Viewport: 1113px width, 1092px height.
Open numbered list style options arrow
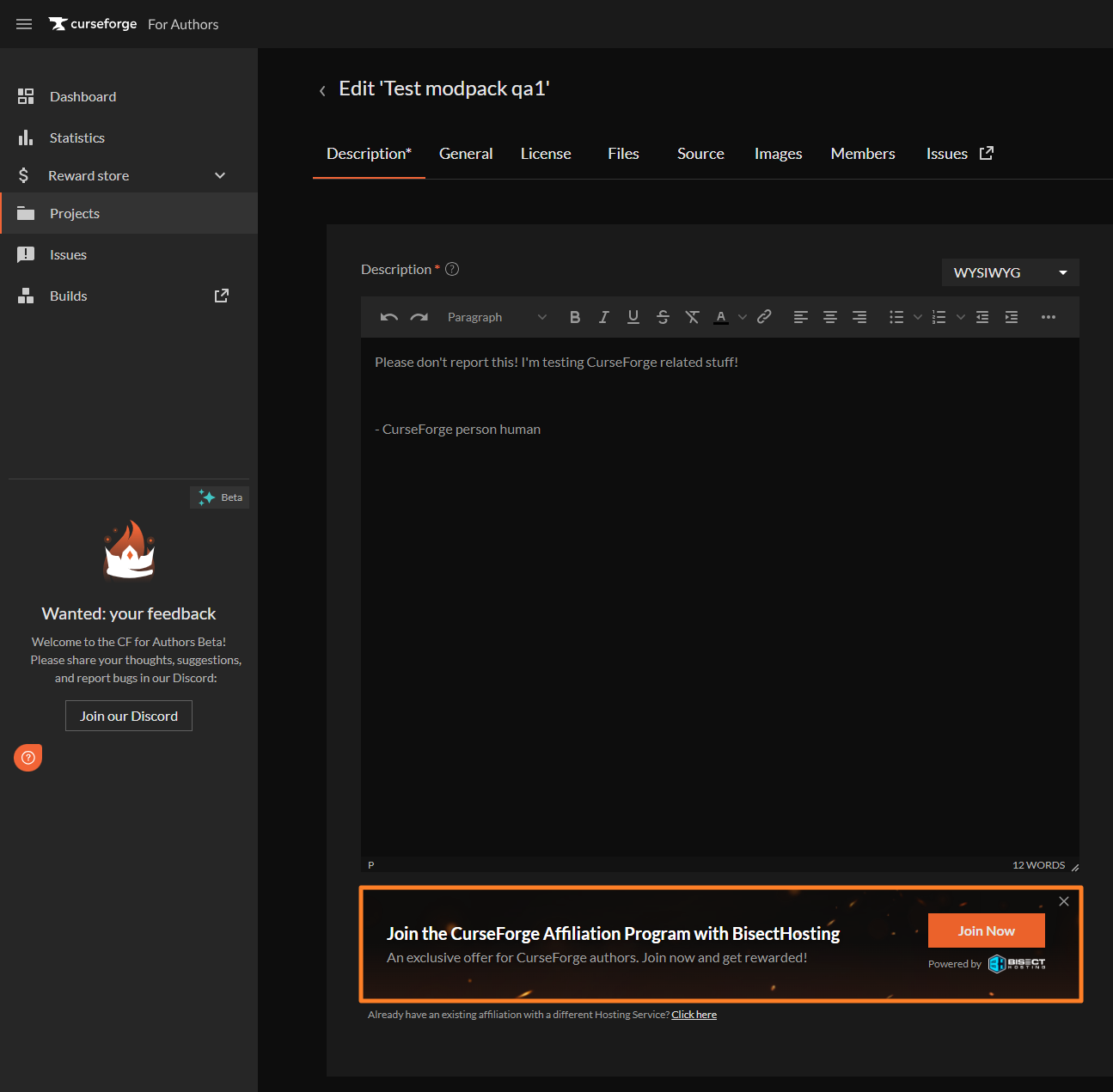click(x=961, y=317)
